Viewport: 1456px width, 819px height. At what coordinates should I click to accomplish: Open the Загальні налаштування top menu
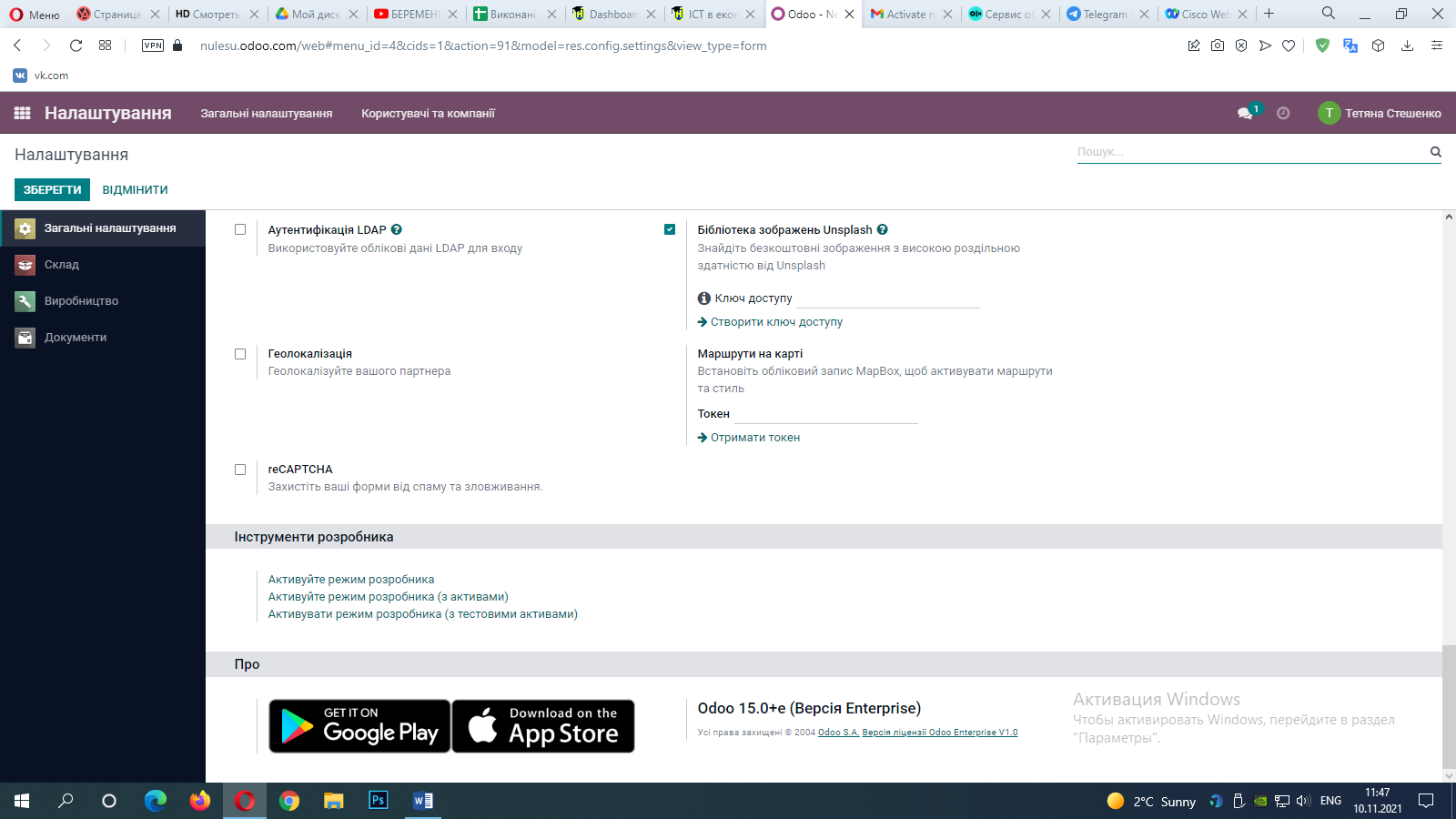(267, 114)
